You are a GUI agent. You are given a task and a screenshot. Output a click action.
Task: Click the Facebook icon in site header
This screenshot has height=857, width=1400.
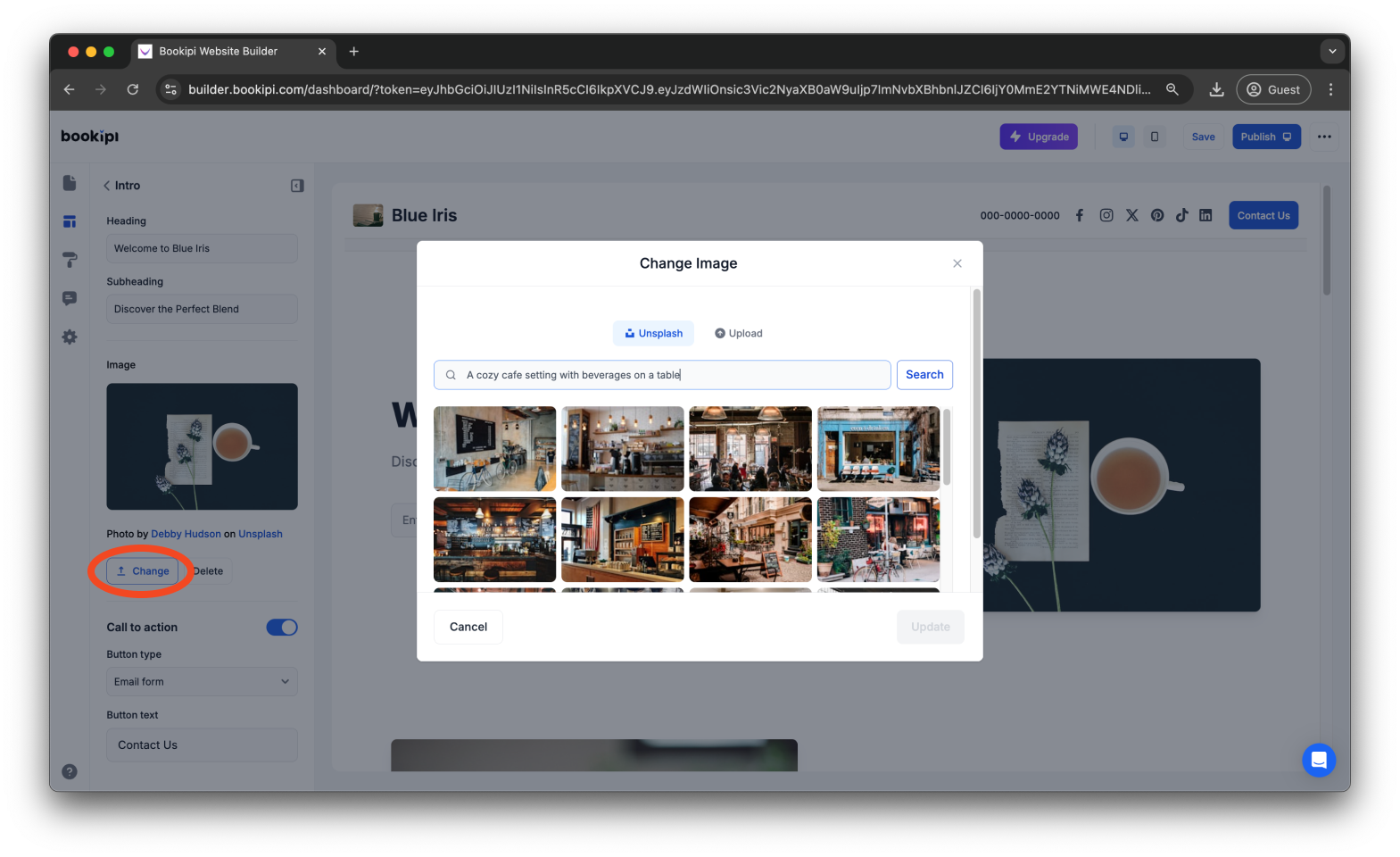tap(1080, 215)
